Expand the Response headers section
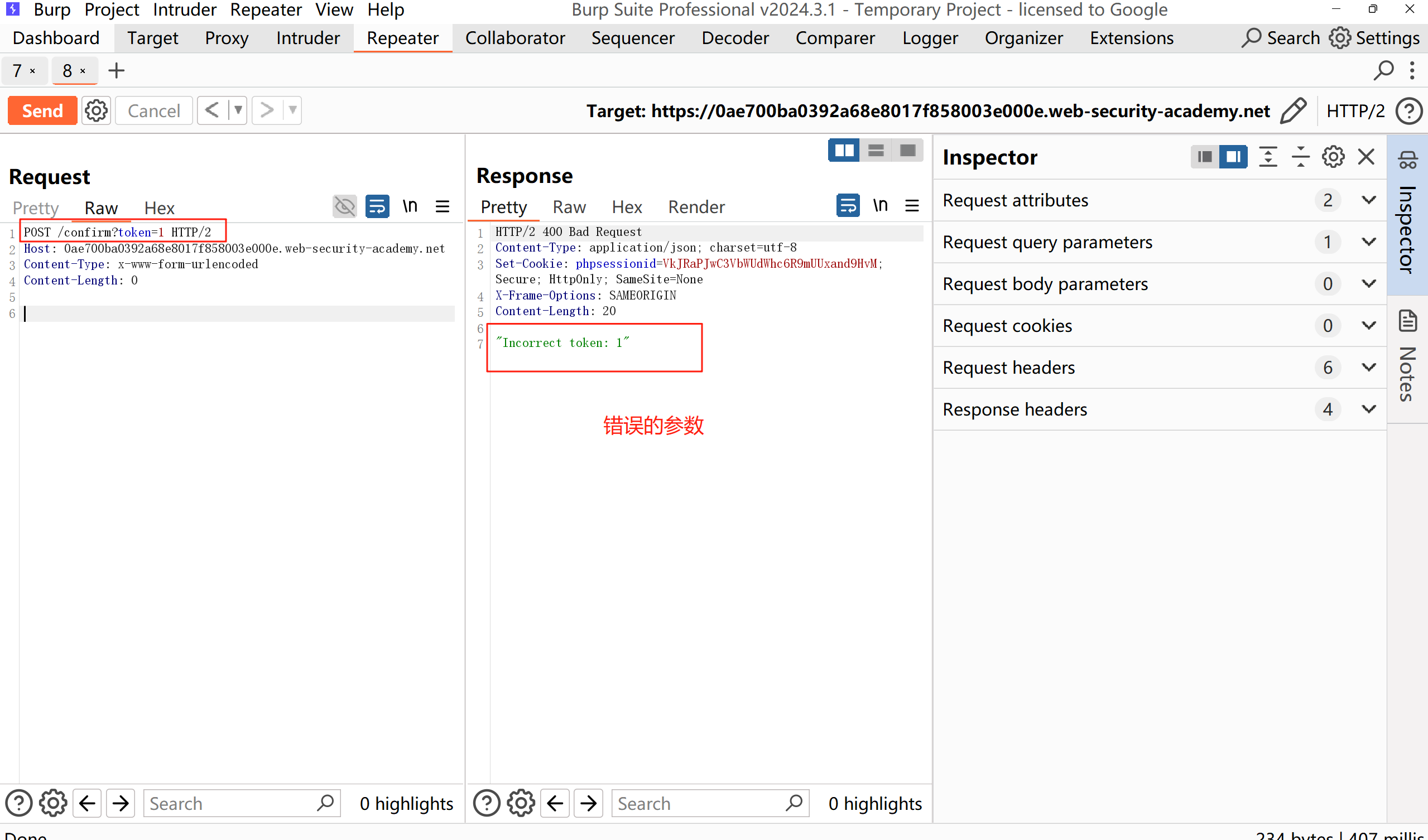The height and width of the screenshot is (840, 1428). tap(1368, 409)
